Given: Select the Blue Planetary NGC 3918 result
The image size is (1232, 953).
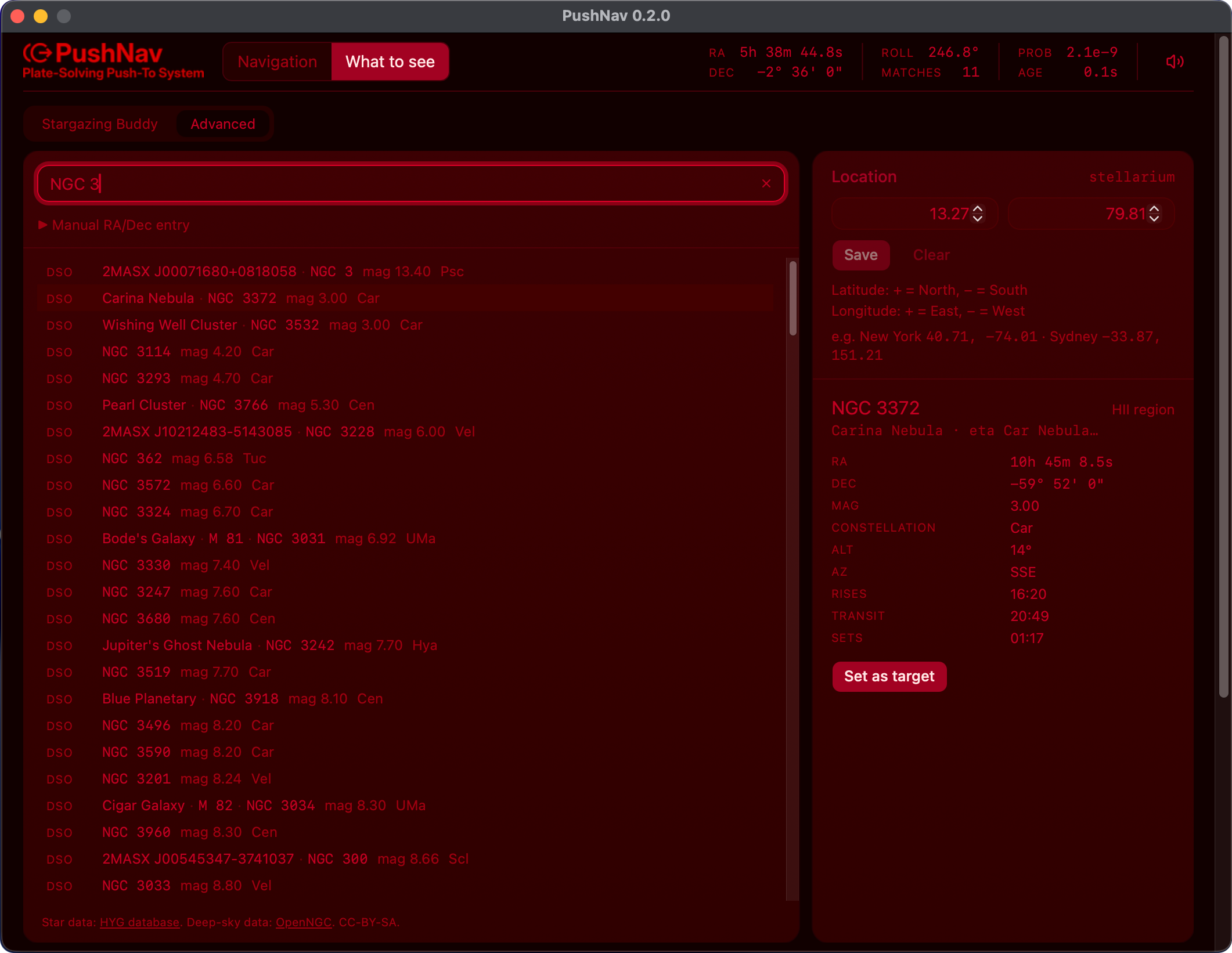Looking at the screenshot, I should click(x=405, y=699).
